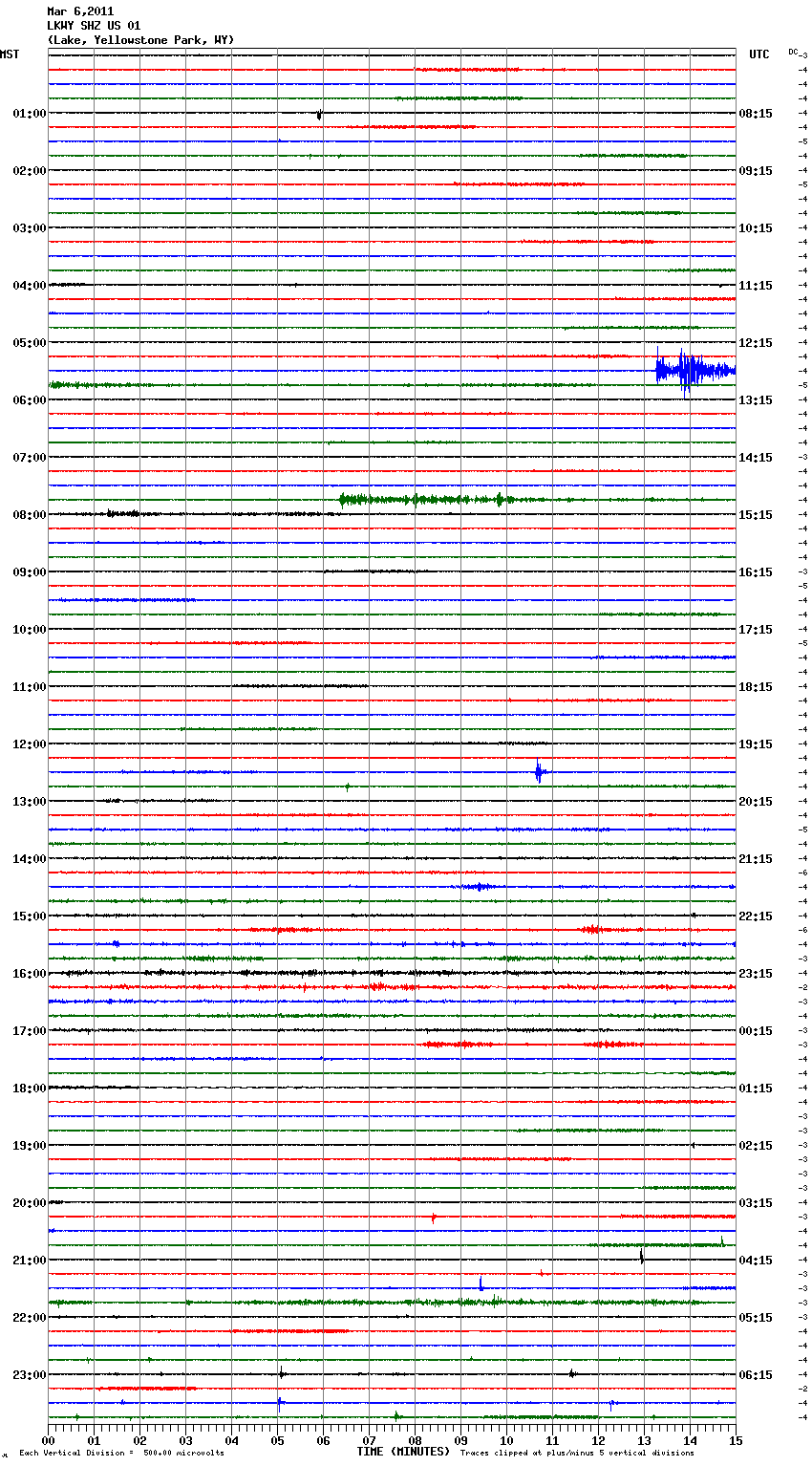The image size is (812, 1466).
Task: Click the 15 minute tick label
Action: [x=736, y=1440]
